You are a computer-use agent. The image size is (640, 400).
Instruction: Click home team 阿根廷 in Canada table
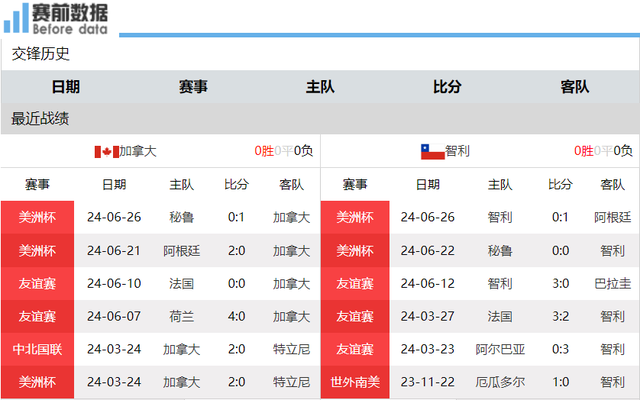(x=182, y=251)
